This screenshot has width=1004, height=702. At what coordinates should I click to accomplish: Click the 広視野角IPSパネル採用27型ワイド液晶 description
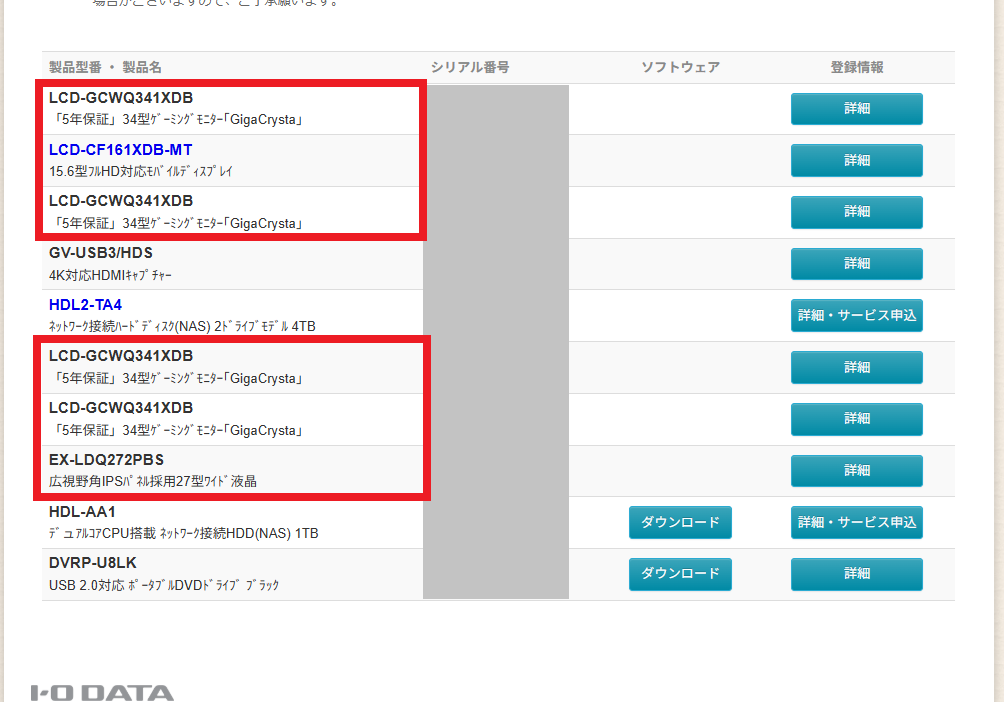152,481
